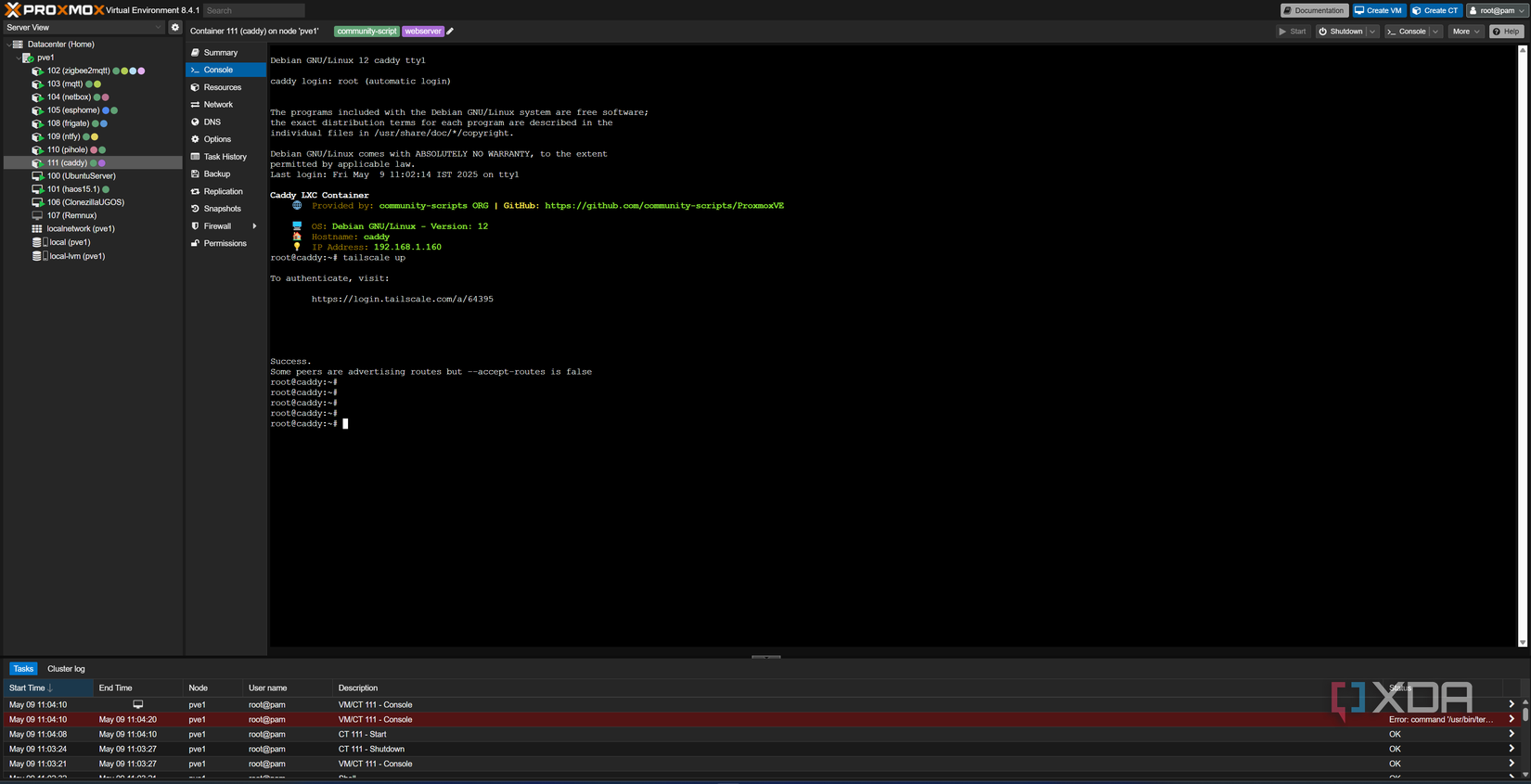Sort tasks by the End Time column
1531x784 pixels.
tap(138, 688)
